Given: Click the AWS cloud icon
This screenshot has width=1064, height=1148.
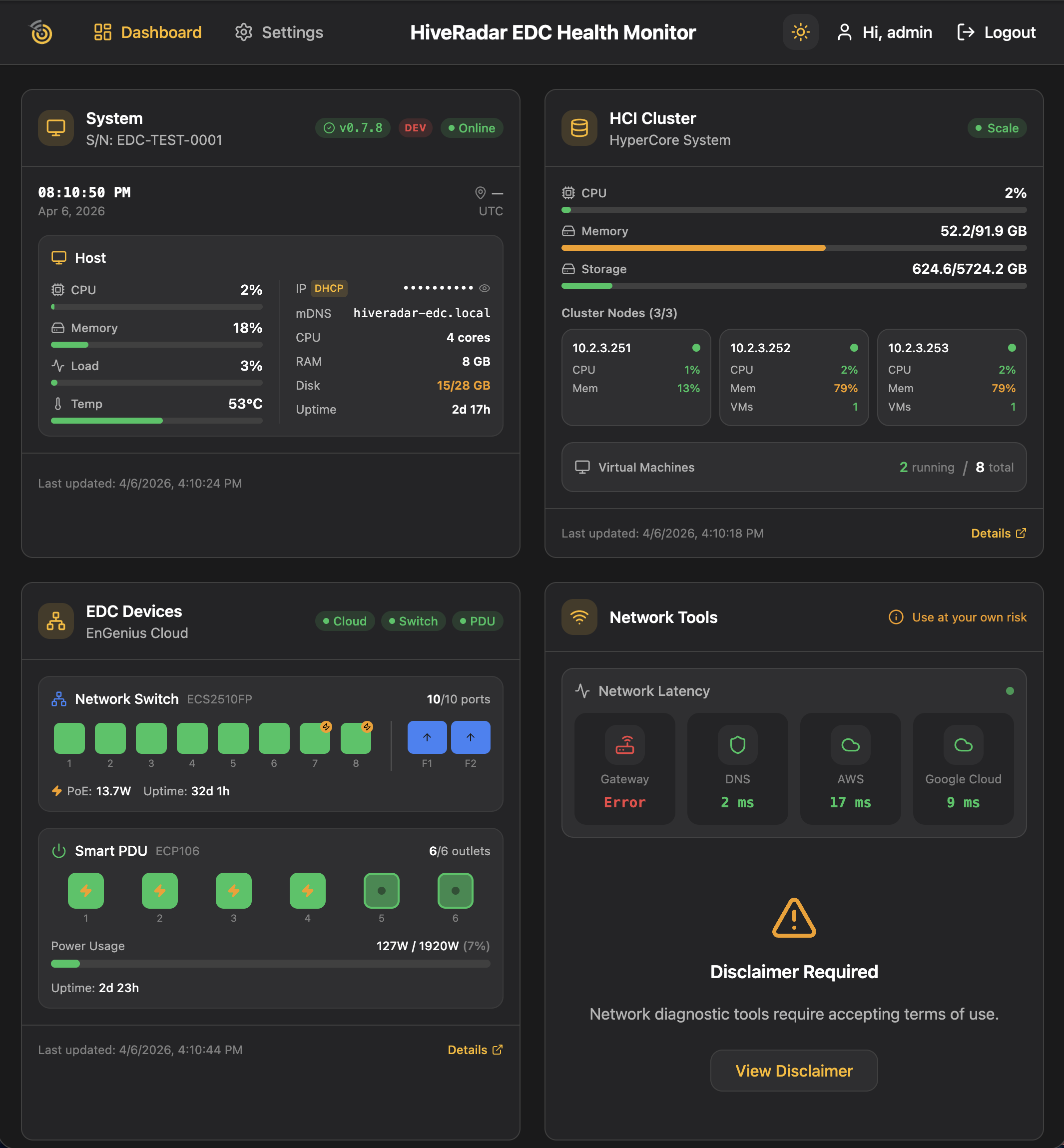Looking at the screenshot, I should pyautogui.click(x=850, y=744).
